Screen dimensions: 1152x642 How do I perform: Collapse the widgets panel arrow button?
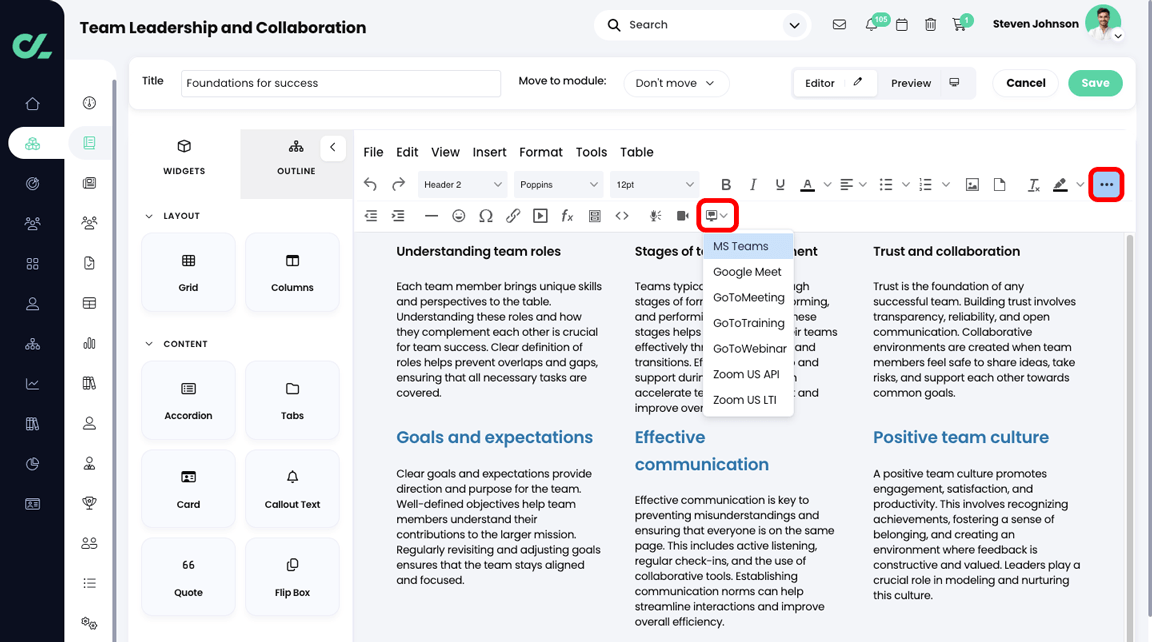[x=333, y=148]
